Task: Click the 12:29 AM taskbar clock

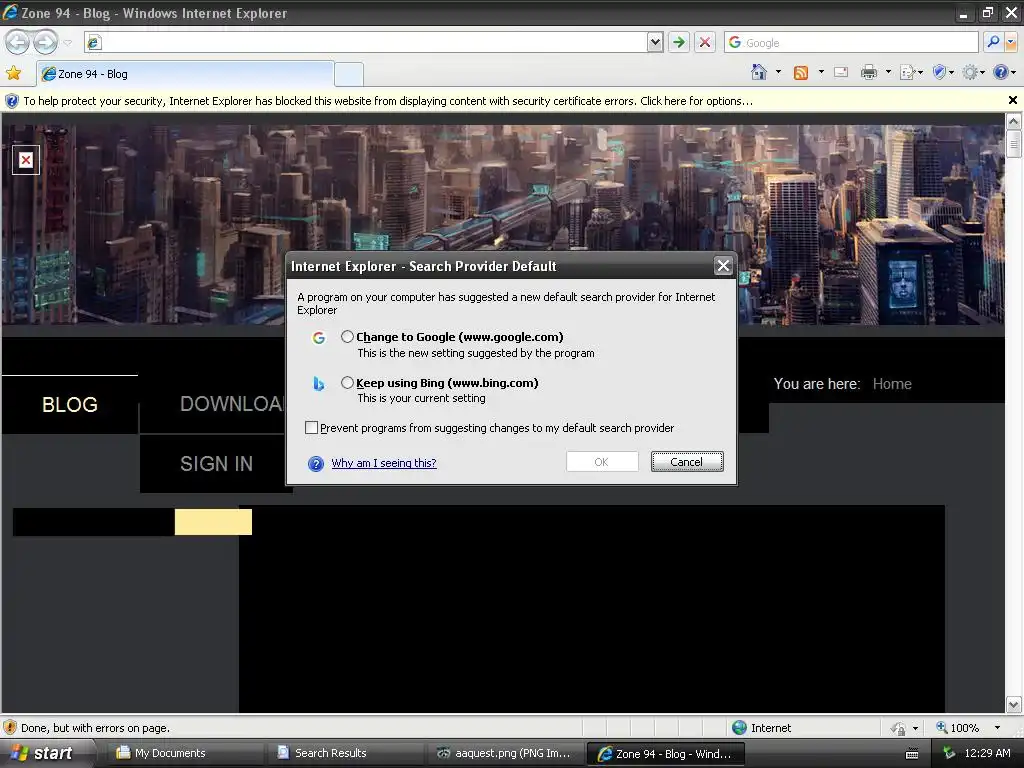Action: [x=987, y=753]
